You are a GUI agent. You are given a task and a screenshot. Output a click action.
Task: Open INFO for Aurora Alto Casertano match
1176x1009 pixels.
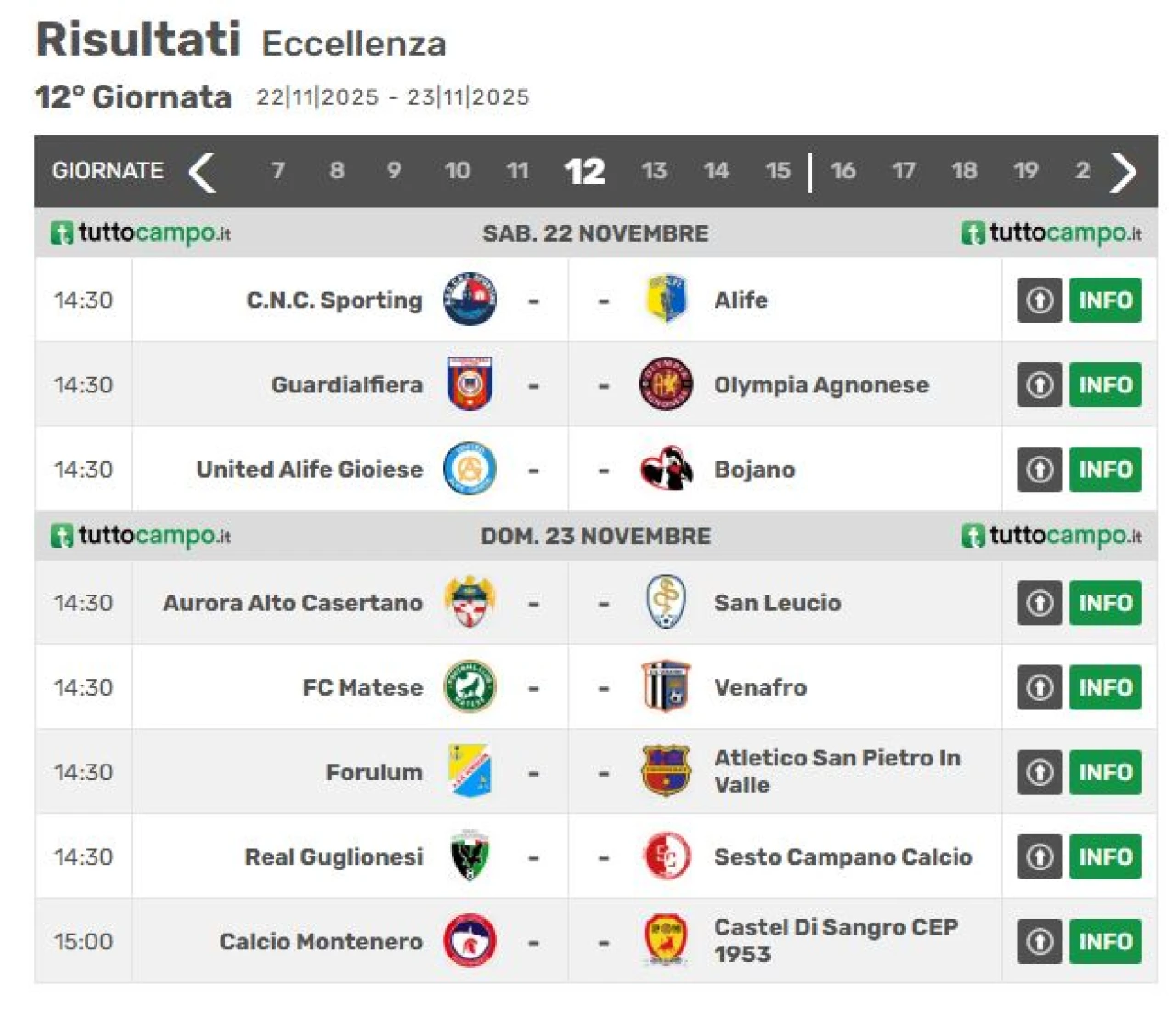click(1105, 603)
